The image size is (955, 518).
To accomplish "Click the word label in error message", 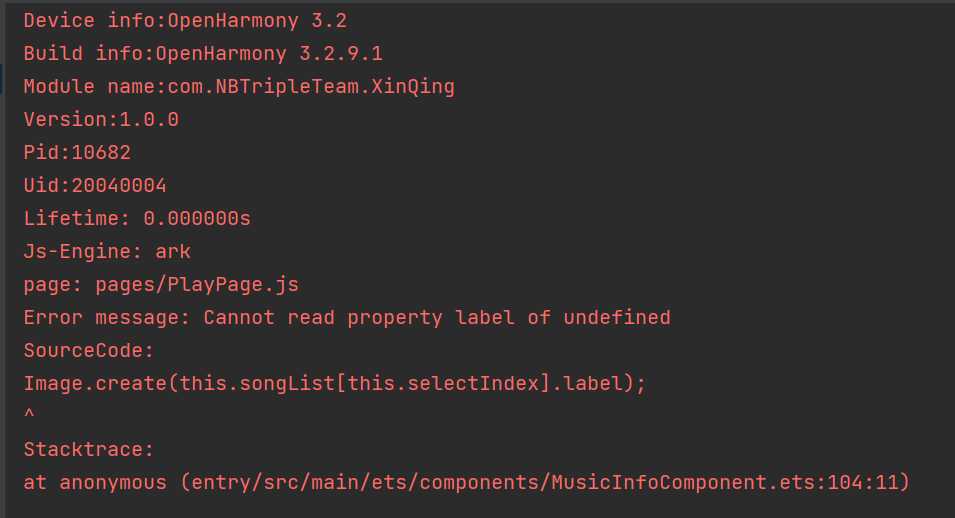I will pos(485,317).
